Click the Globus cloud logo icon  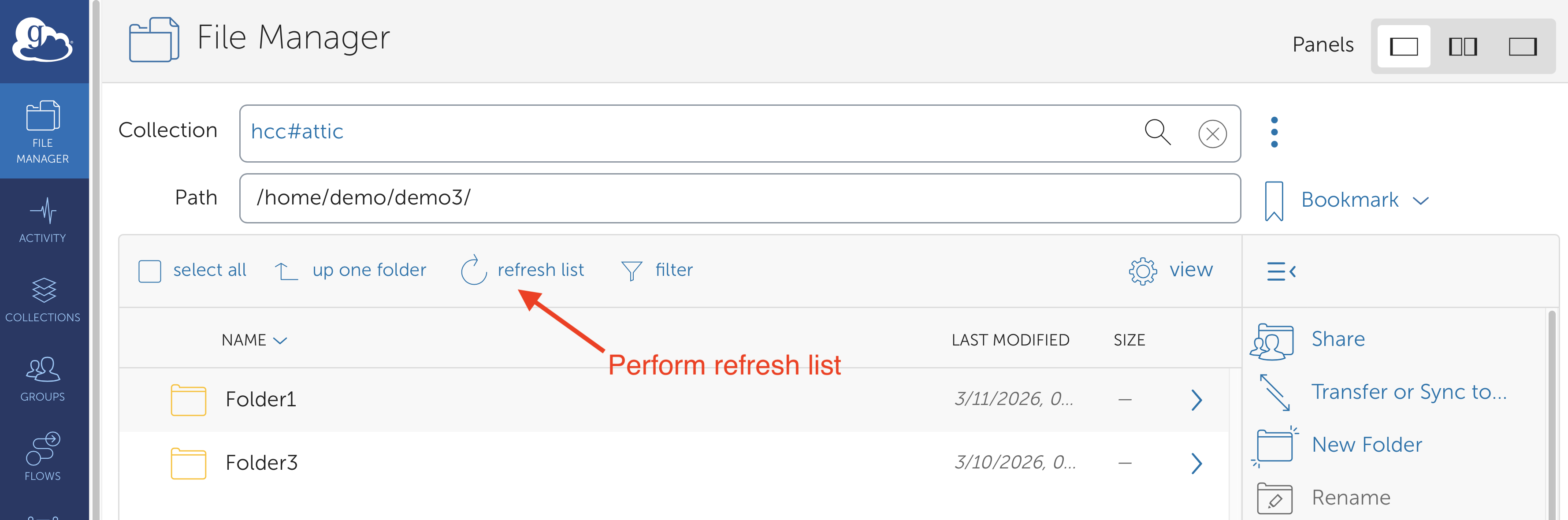point(43,40)
